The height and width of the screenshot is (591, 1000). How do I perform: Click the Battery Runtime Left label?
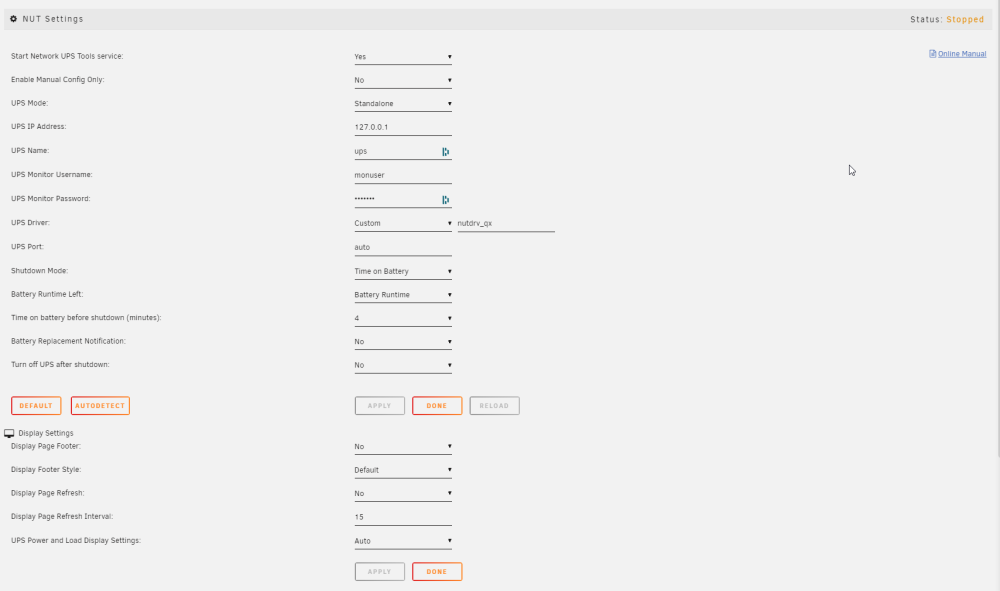click(x=47, y=295)
